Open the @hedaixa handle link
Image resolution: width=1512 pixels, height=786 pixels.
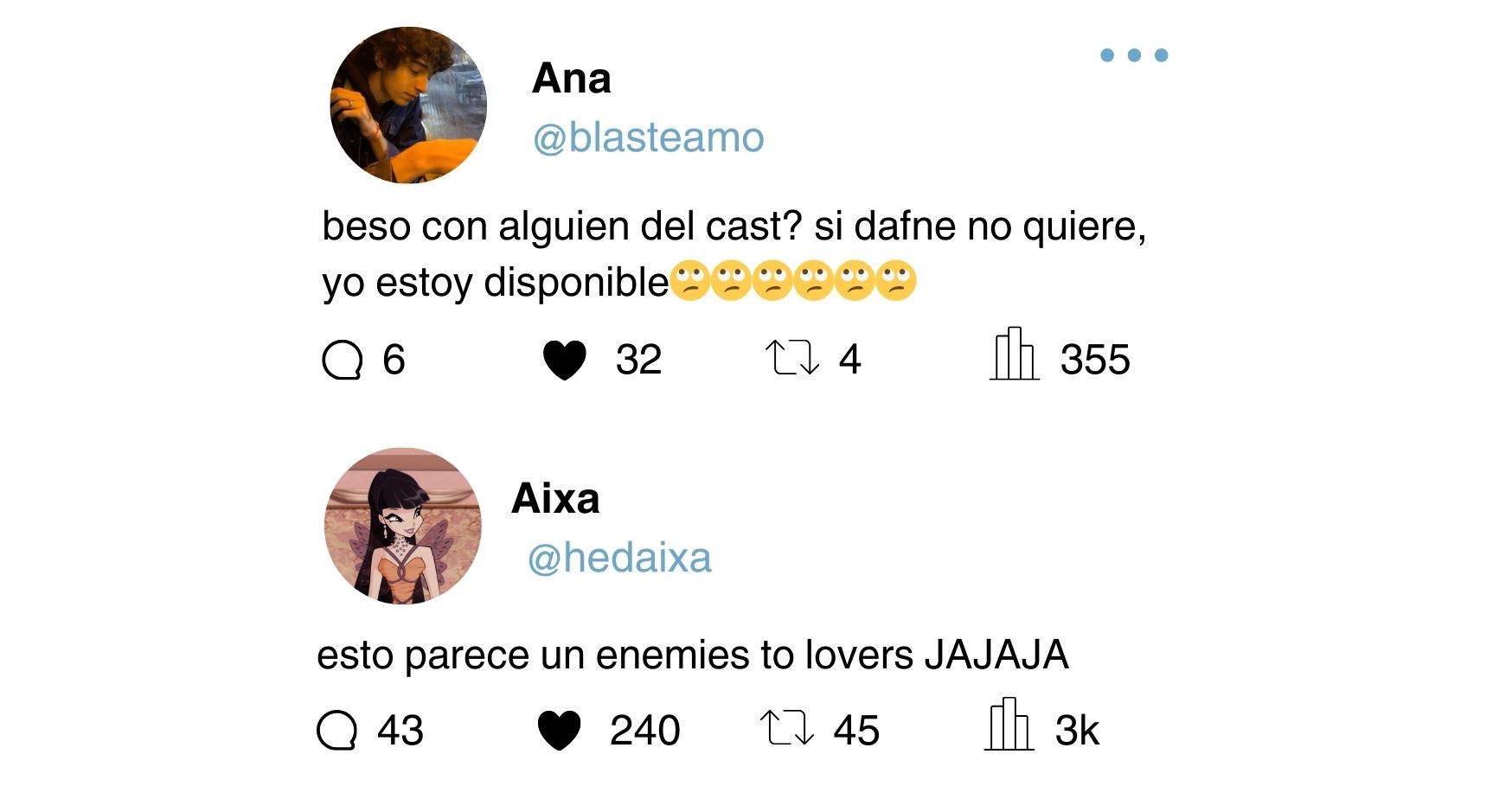tap(619, 558)
